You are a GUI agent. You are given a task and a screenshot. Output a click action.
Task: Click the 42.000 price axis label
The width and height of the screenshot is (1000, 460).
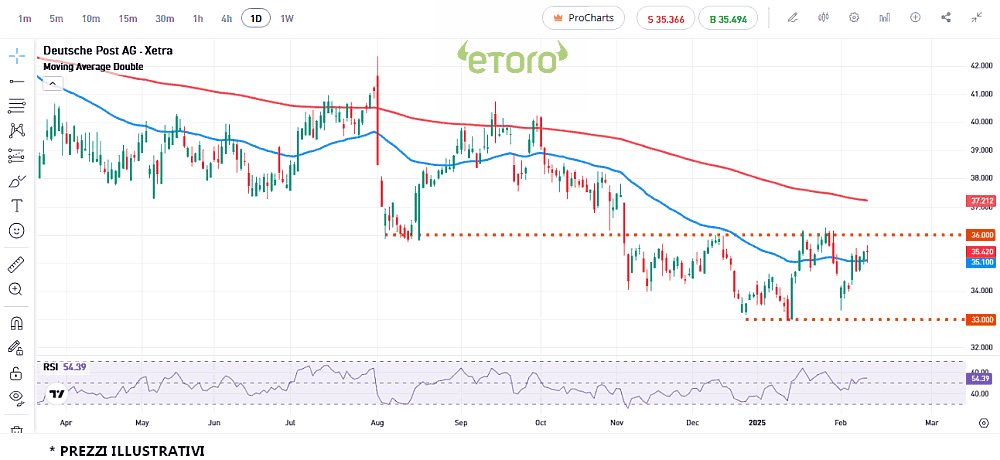981,66
